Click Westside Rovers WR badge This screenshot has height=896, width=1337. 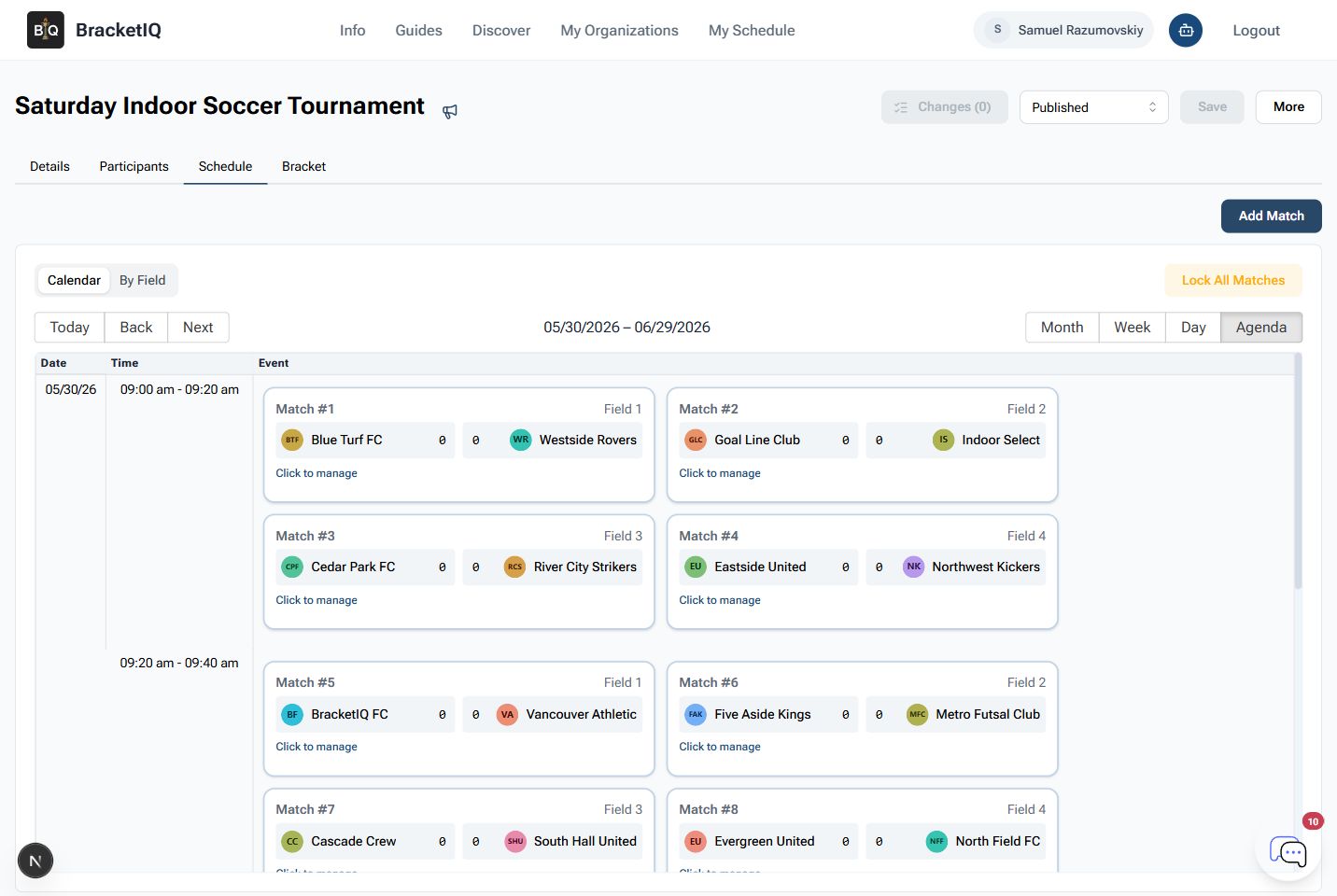point(521,440)
